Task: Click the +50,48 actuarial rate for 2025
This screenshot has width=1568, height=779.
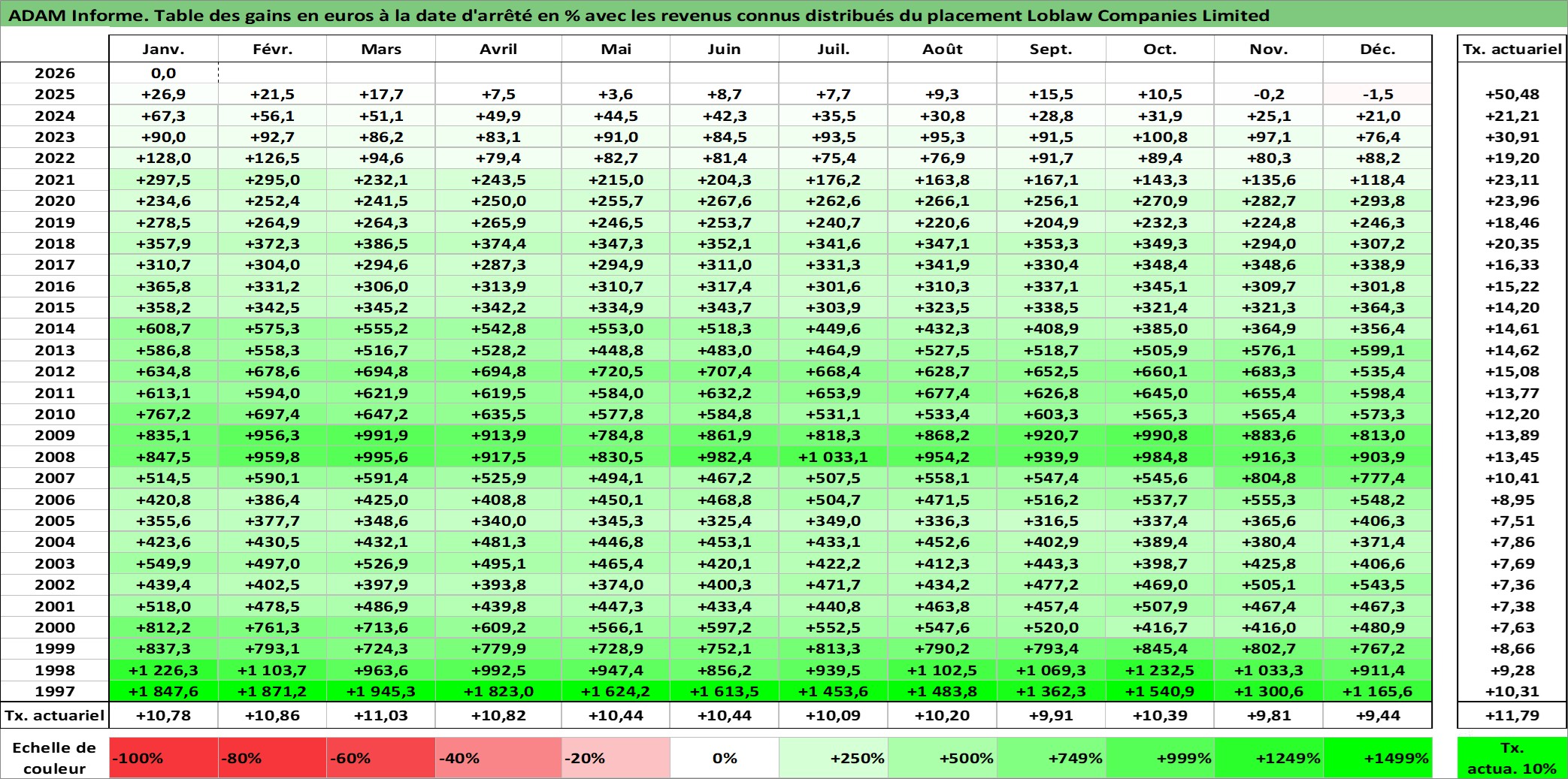Action: [1512, 94]
